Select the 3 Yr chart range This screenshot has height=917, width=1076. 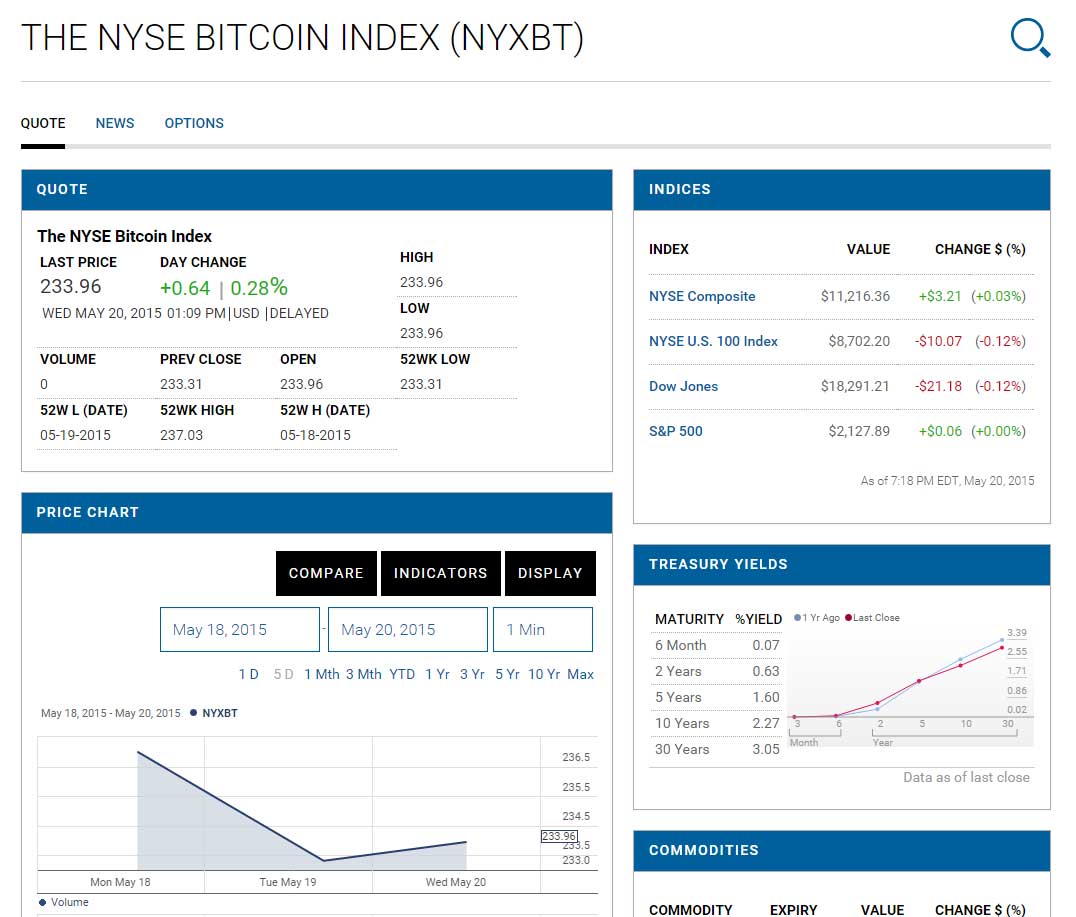coord(472,675)
